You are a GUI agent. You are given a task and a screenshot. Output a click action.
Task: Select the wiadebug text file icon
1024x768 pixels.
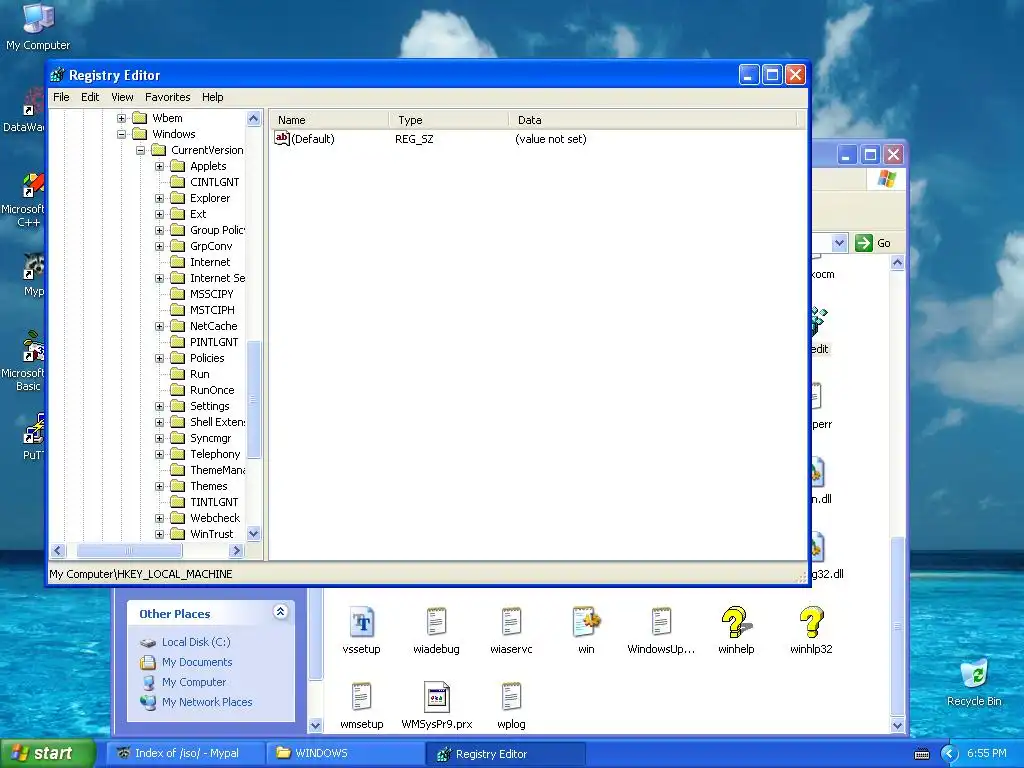(436, 622)
